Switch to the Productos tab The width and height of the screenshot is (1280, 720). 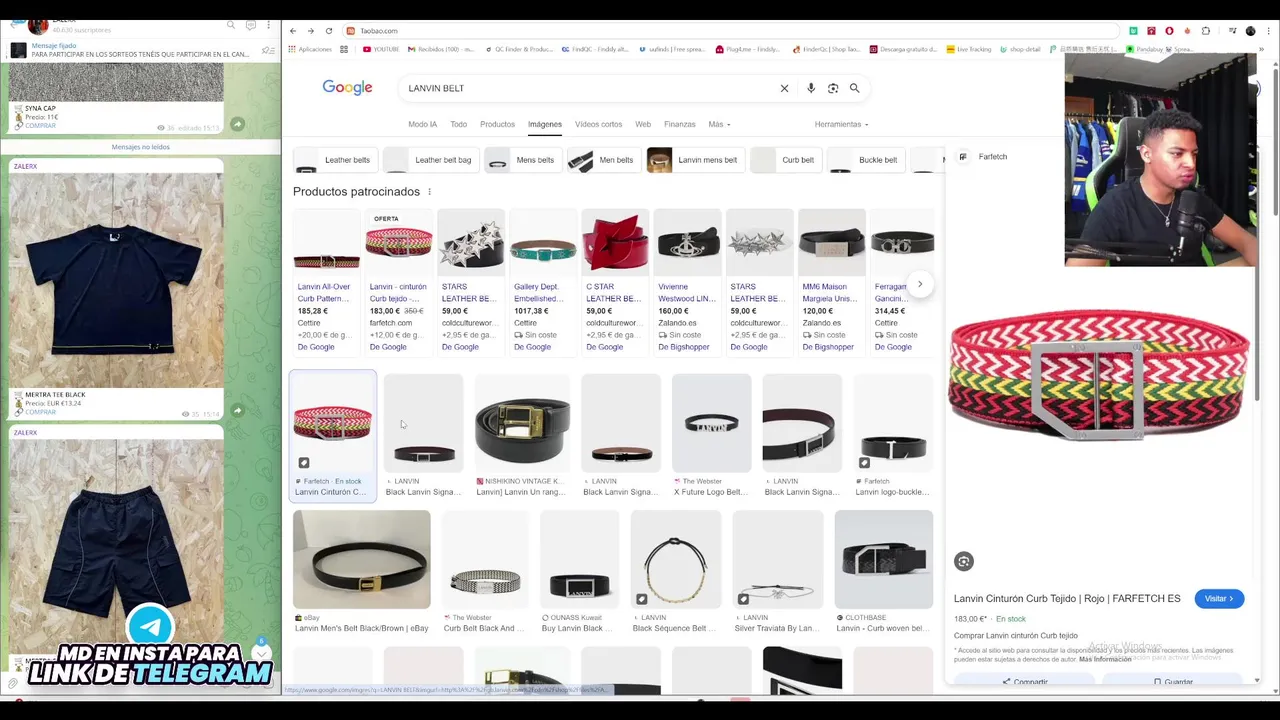click(497, 124)
